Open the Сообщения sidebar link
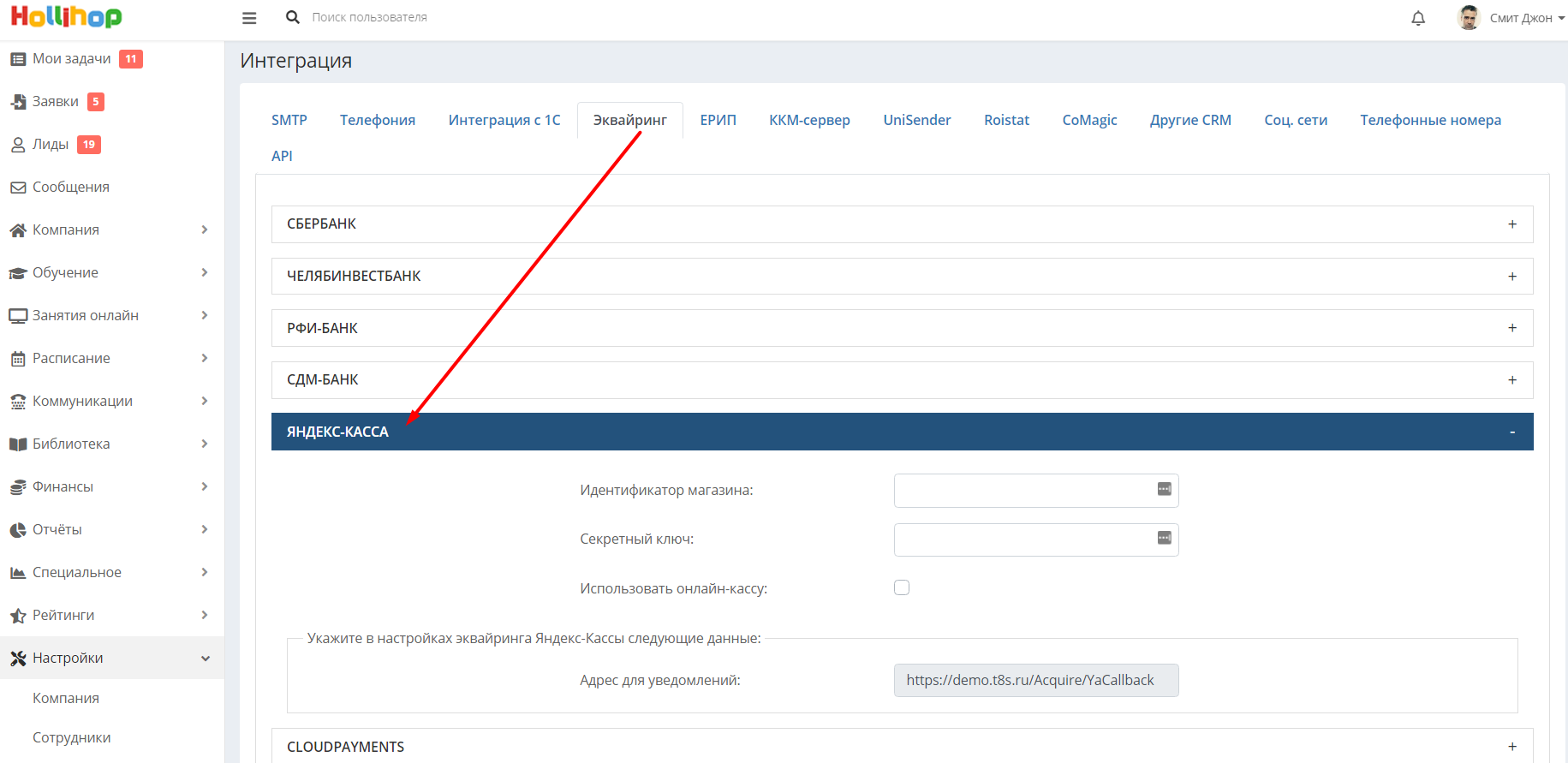 pyautogui.click(x=71, y=187)
